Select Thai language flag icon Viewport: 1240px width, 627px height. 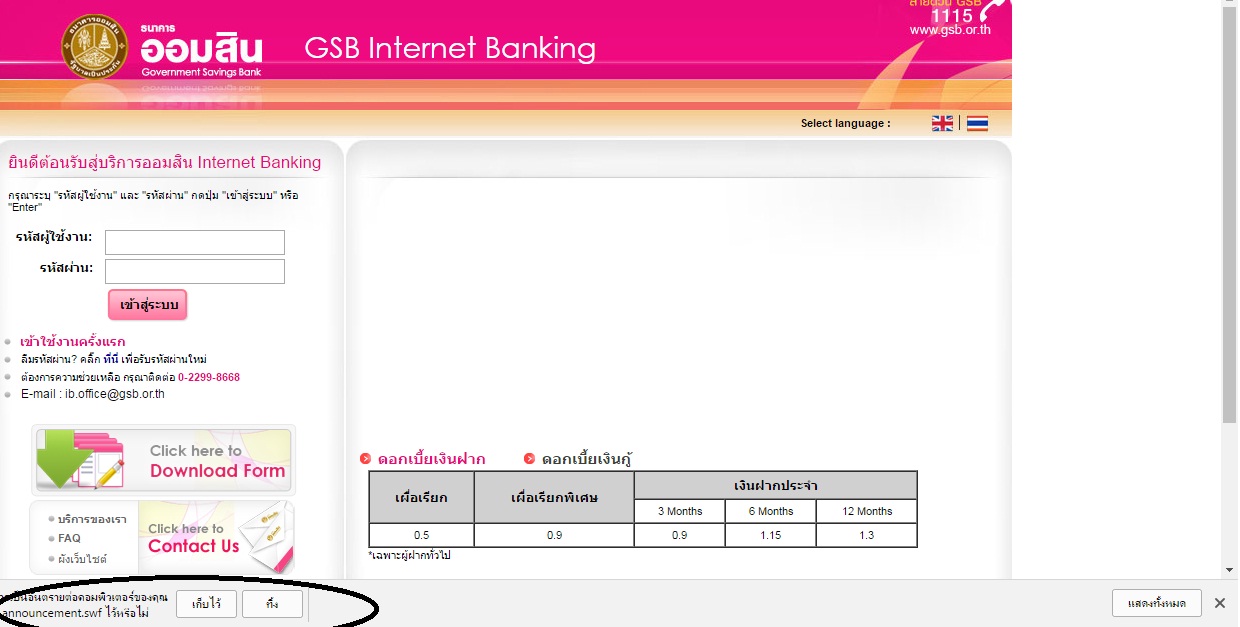pos(977,123)
